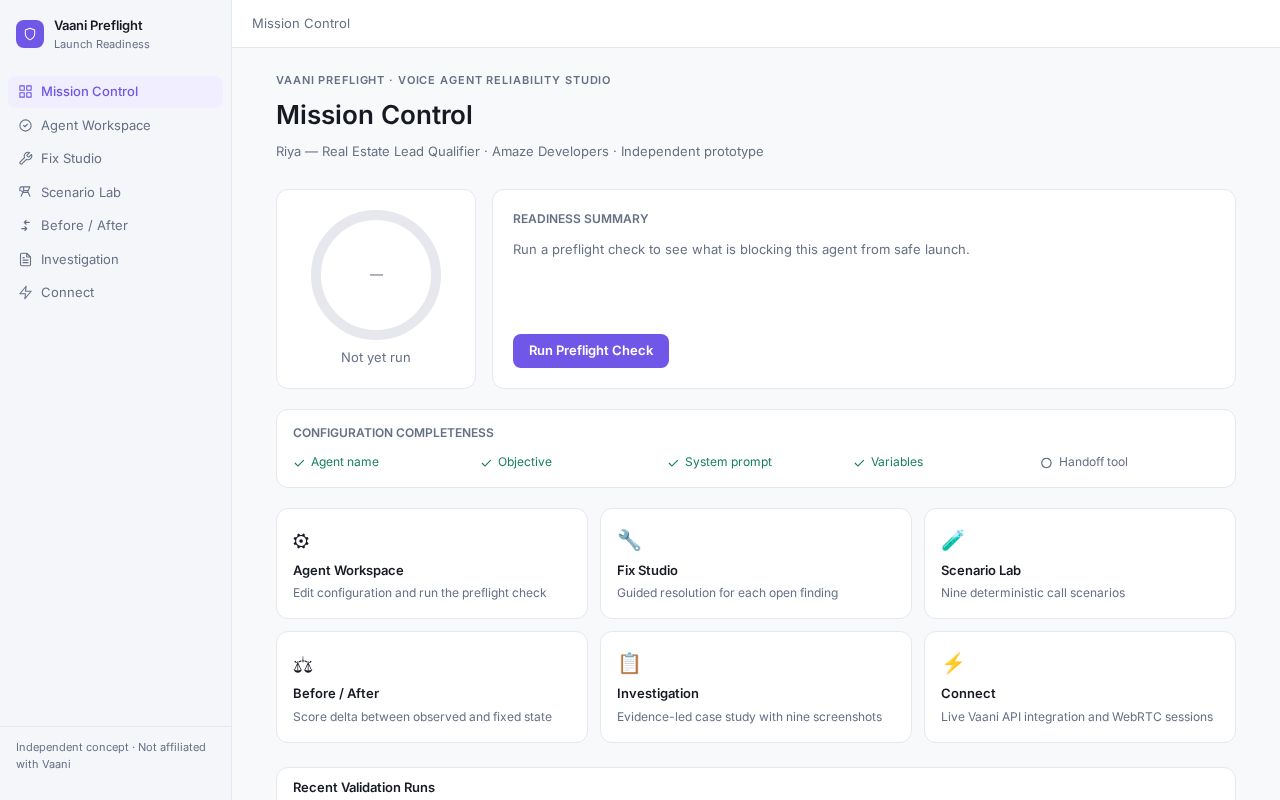
Task: Run the Preflight Check
Action: pyautogui.click(x=591, y=351)
